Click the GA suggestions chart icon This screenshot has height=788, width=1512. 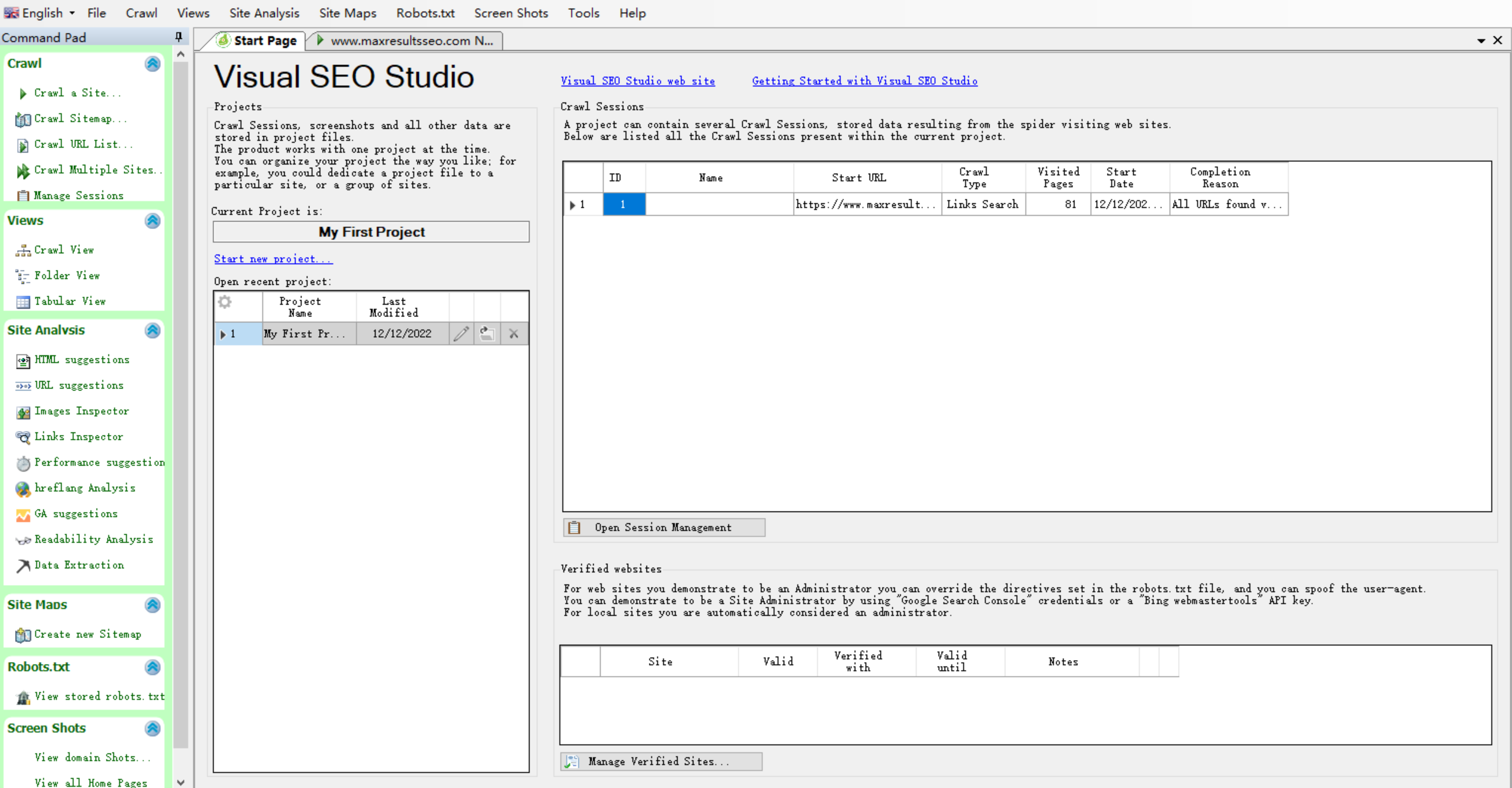pyautogui.click(x=23, y=515)
